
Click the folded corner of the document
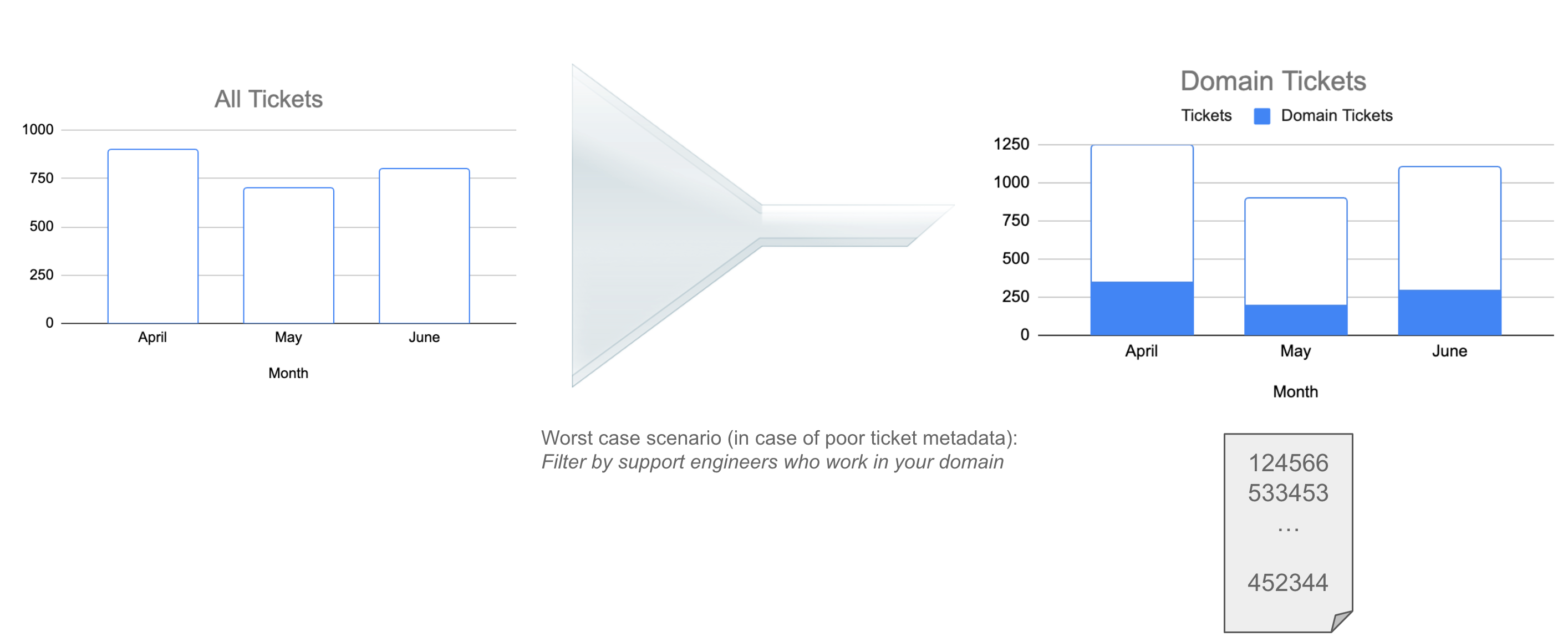tap(1341, 621)
